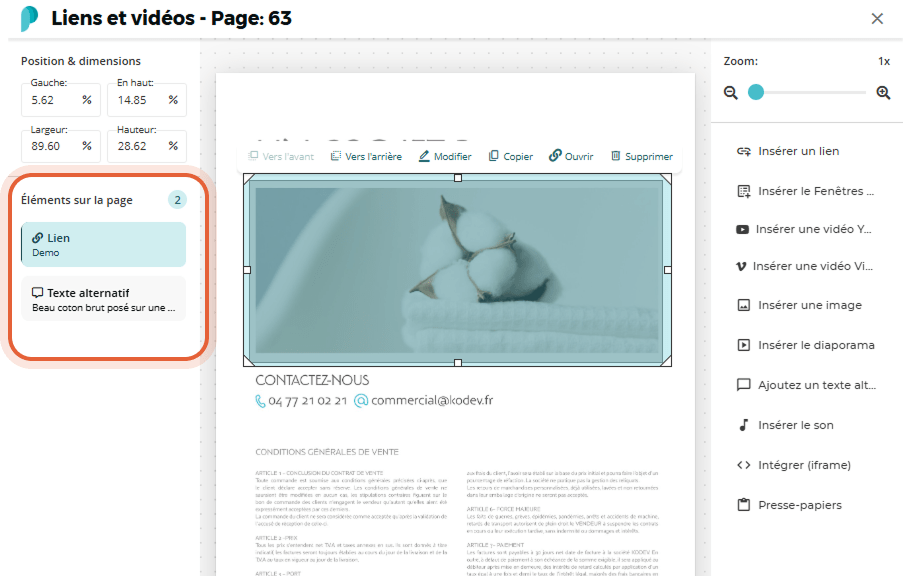Click the selected cotton image link area
The image size is (903, 576).
(x=458, y=270)
